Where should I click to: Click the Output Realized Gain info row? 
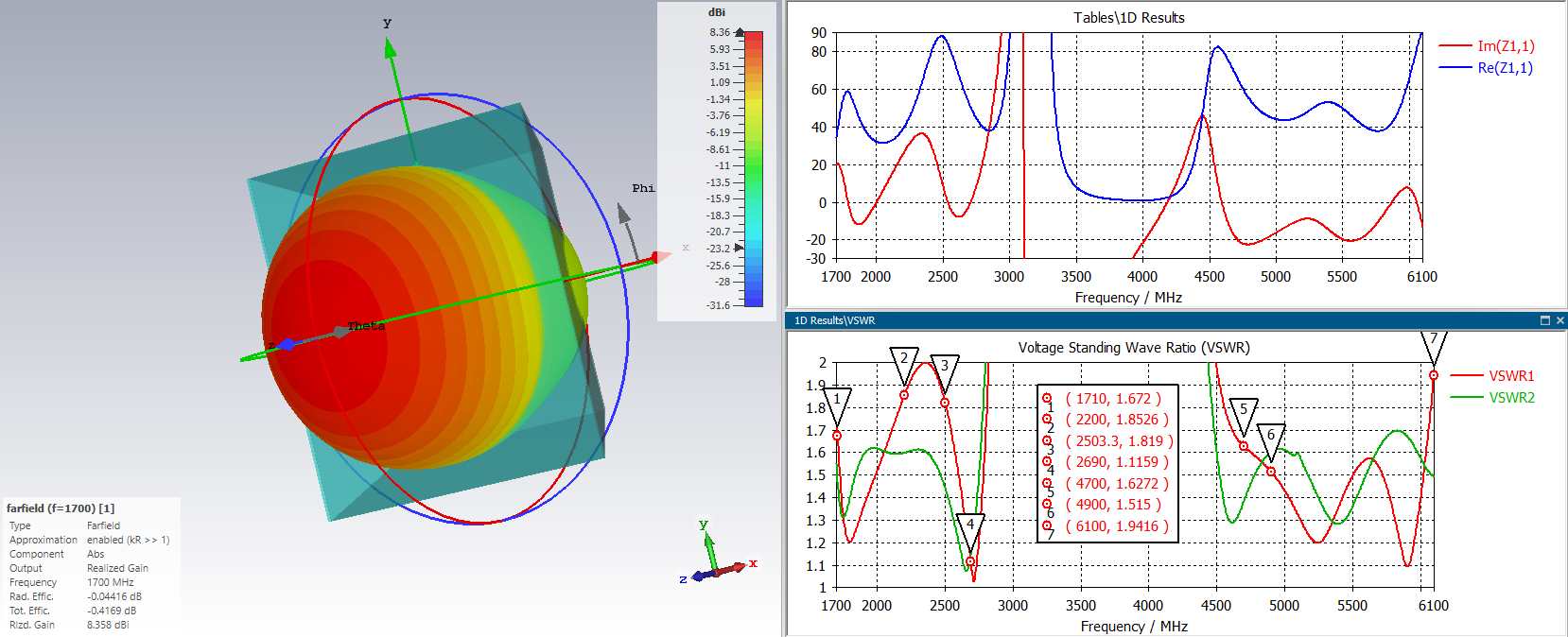(78, 568)
